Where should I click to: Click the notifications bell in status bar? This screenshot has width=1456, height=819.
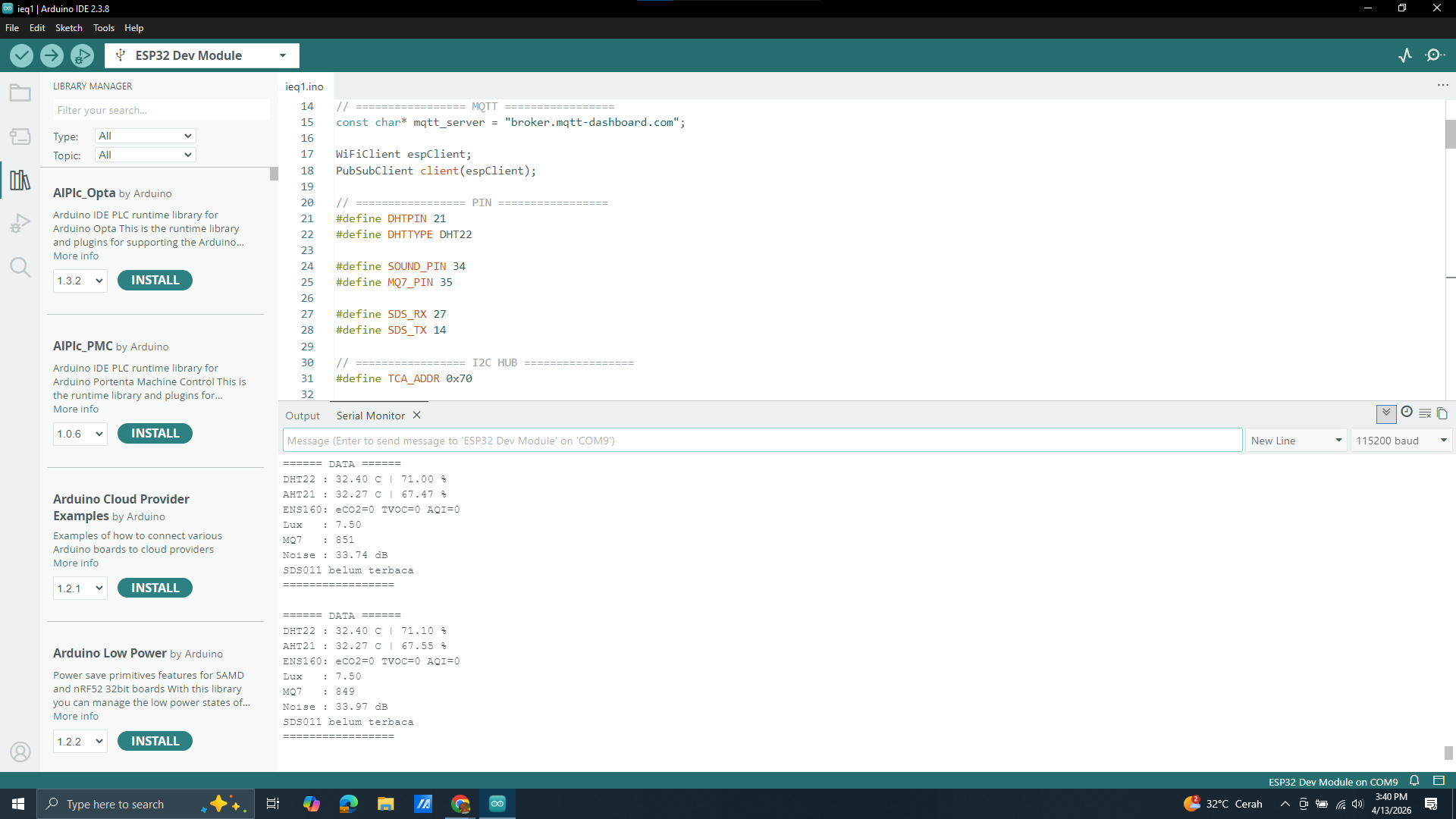pos(1414,781)
